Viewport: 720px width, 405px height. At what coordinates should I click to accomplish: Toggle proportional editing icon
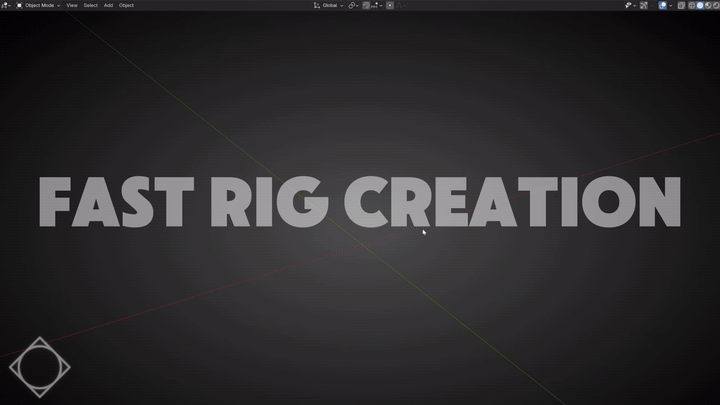[x=390, y=6]
